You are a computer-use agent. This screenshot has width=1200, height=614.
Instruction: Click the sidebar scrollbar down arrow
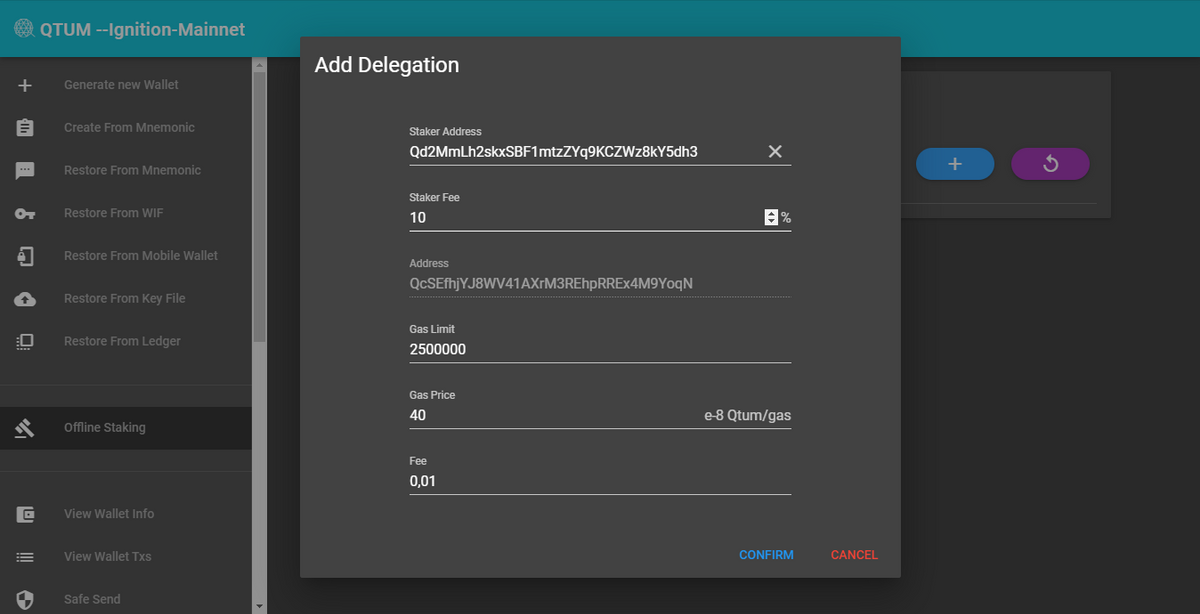(x=260, y=605)
